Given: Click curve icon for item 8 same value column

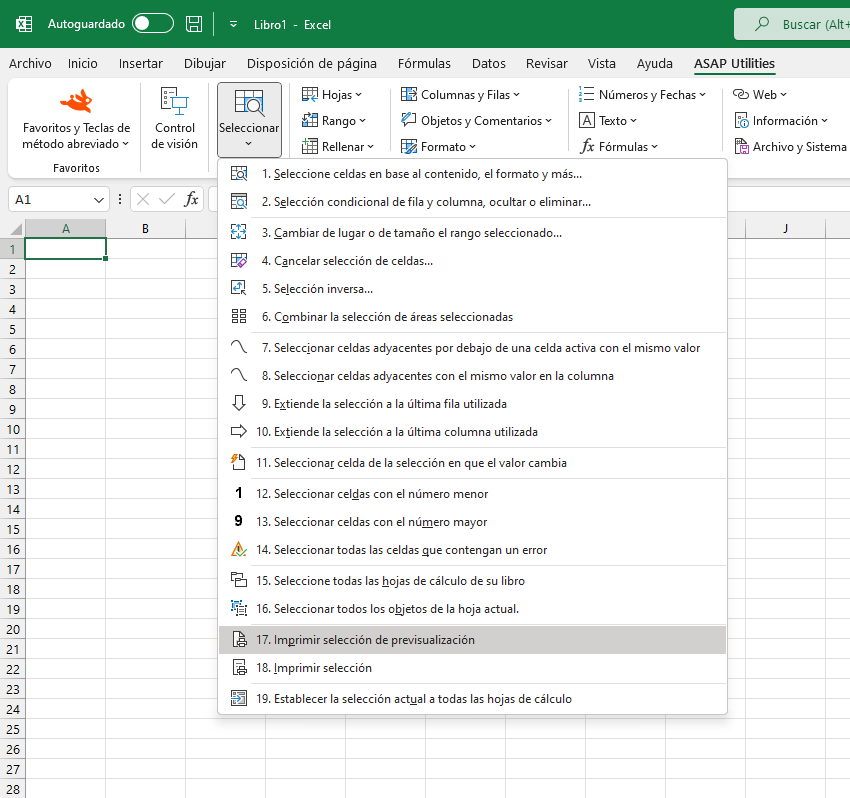Looking at the screenshot, I should tap(239, 375).
